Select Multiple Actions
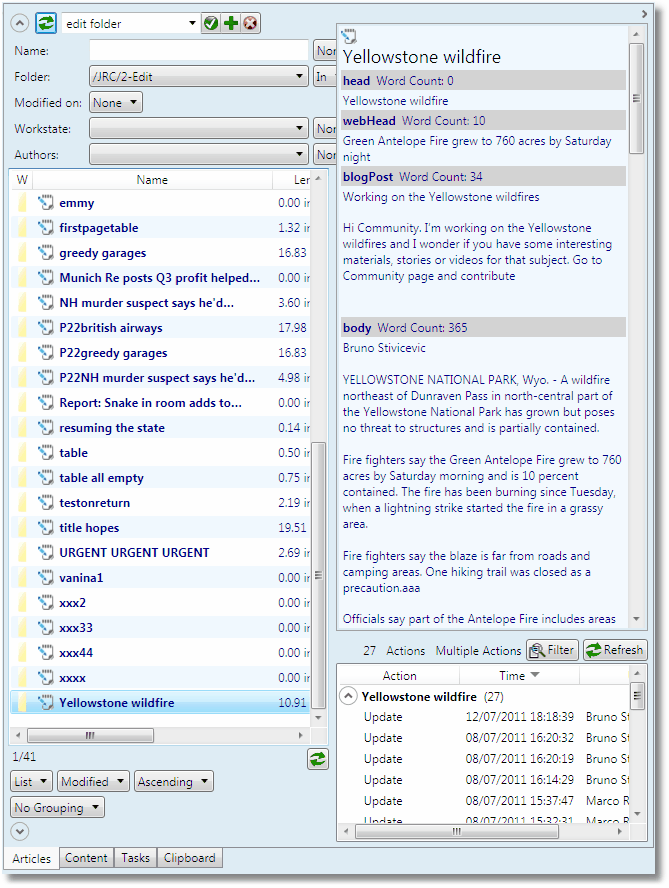This screenshot has width=669, height=888. (478, 651)
